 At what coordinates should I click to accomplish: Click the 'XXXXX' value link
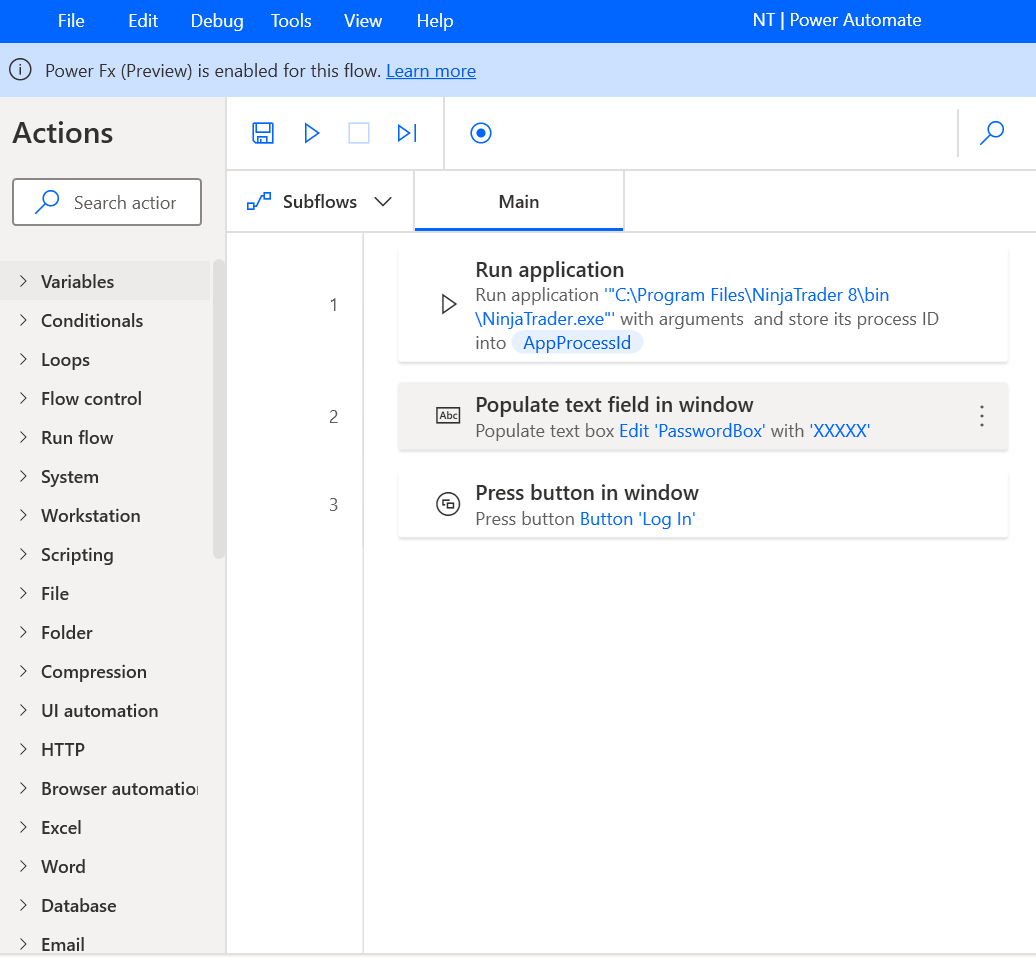click(x=839, y=431)
